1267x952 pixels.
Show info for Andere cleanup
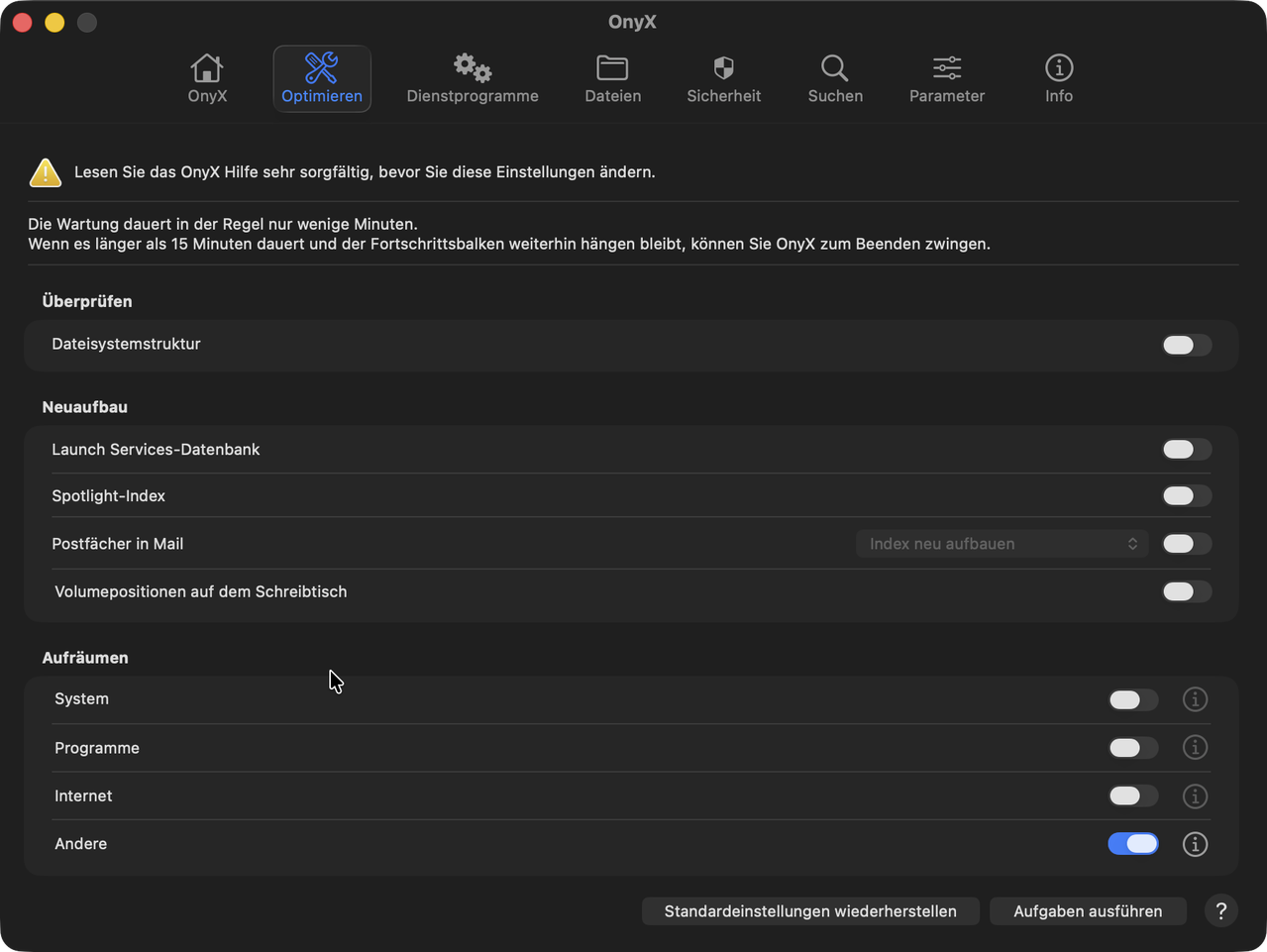pos(1195,844)
